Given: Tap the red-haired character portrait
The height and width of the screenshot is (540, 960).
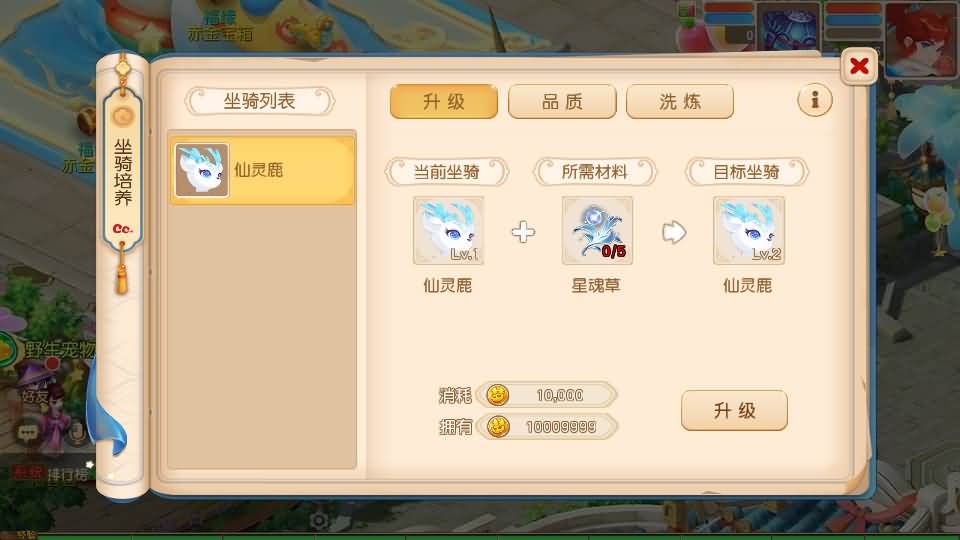Looking at the screenshot, I should click(x=920, y=38).
